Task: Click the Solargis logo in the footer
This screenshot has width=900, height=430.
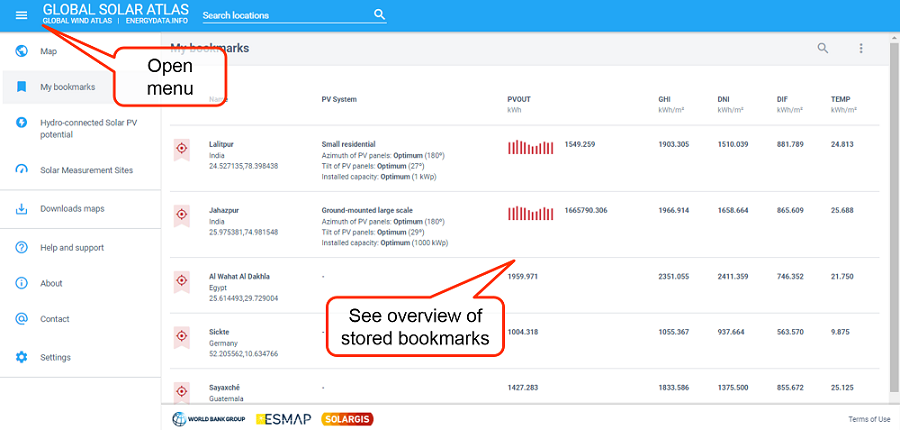Action: 347,419
